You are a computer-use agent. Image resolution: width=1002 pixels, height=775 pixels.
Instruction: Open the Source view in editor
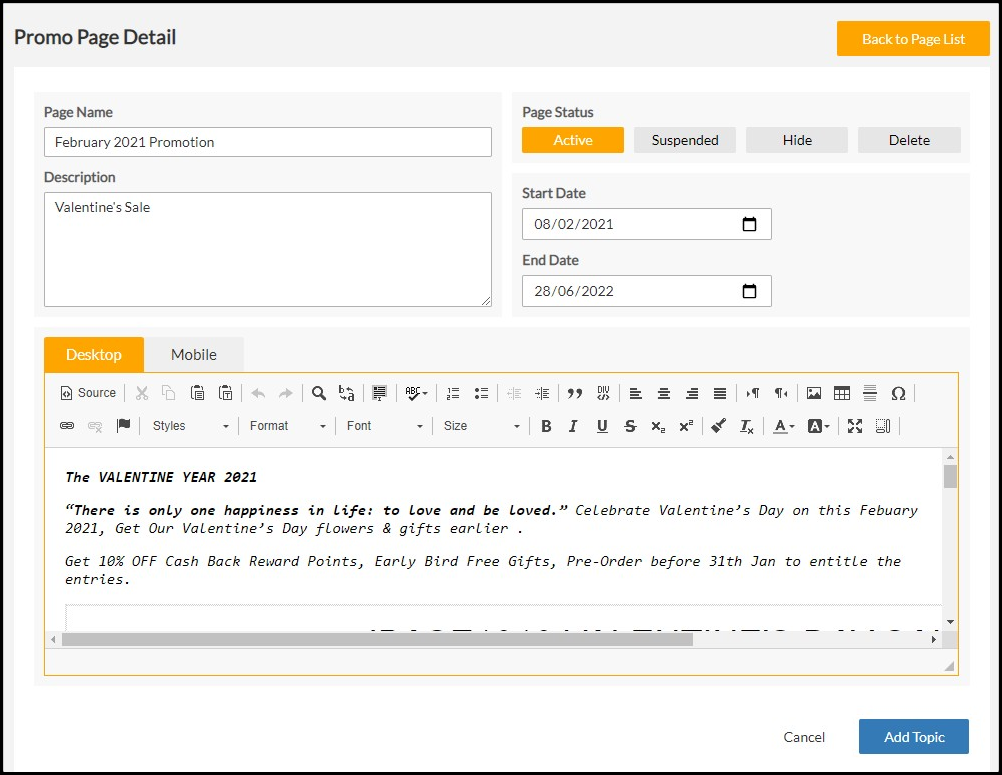(x=88, y=393)
